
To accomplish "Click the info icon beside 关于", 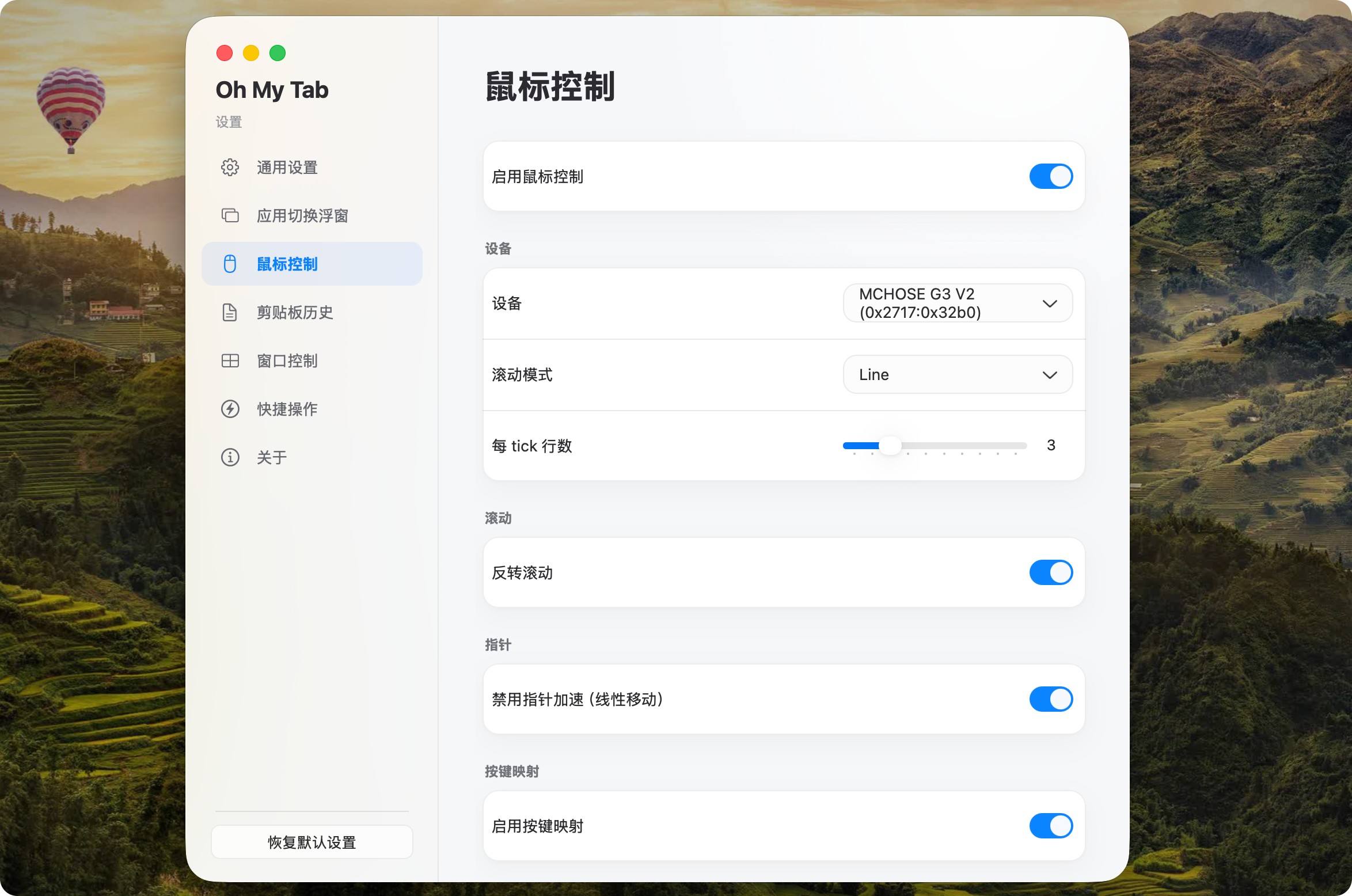I will pyautogui.click(x=230, y=458).
